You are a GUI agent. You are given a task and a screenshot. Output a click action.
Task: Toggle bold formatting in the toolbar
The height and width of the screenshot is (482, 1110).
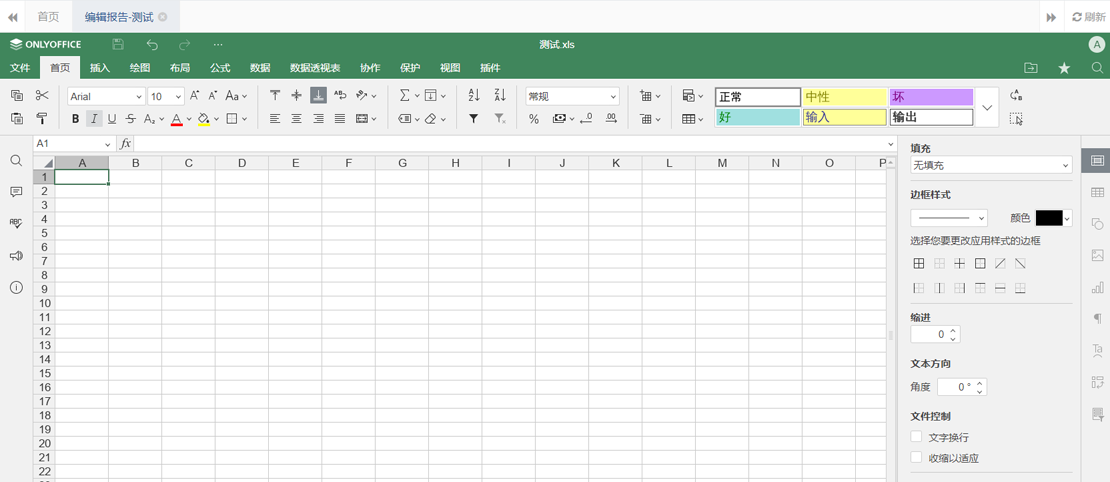[x=75, y=119]
